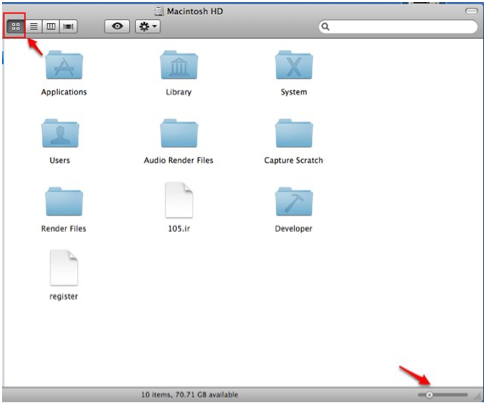The height and width of the screenshot is (404, 484).
Task: Click the Quick Look eye button
Action: (x=117, y=26)
